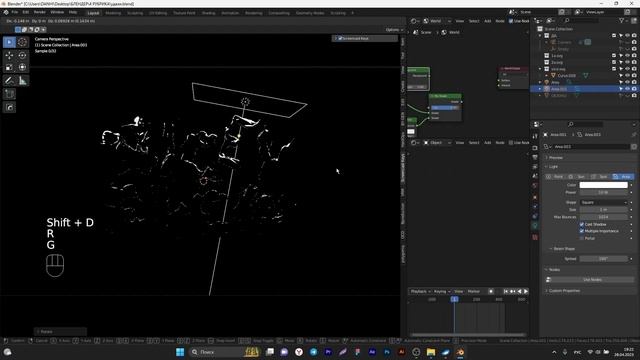Click the taskbar search box

pyautogui.click(x=225, y=352)
